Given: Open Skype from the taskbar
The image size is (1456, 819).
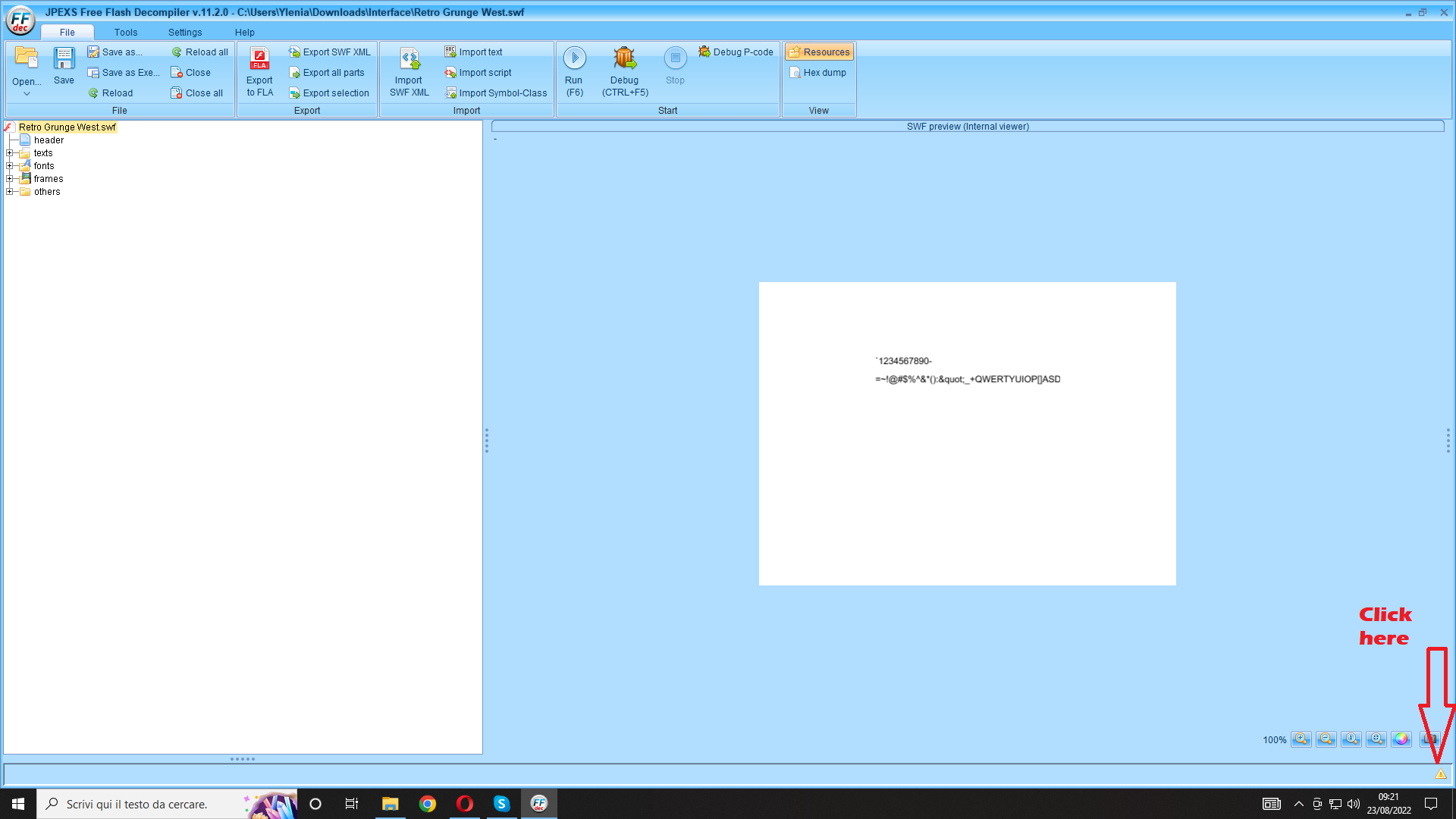Looking at the screenshot, I should [502, 804].
